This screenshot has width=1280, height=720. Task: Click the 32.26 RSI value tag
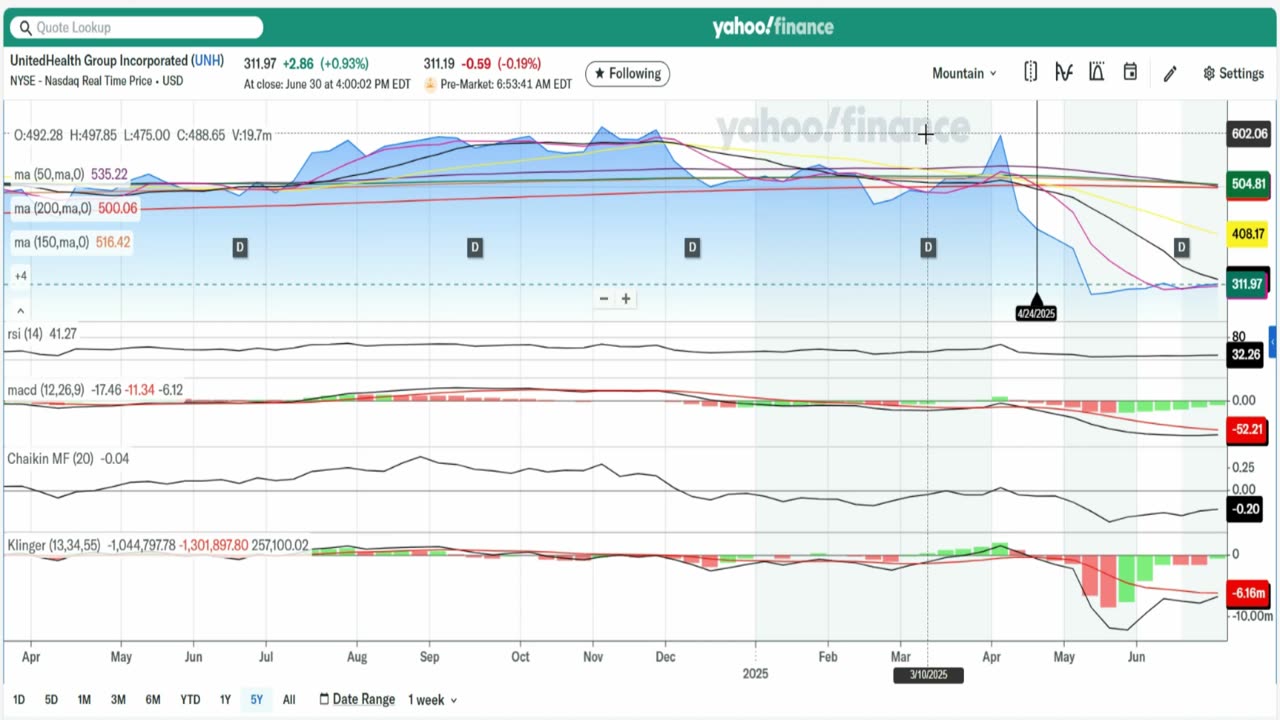click(x=1246, y=354)
